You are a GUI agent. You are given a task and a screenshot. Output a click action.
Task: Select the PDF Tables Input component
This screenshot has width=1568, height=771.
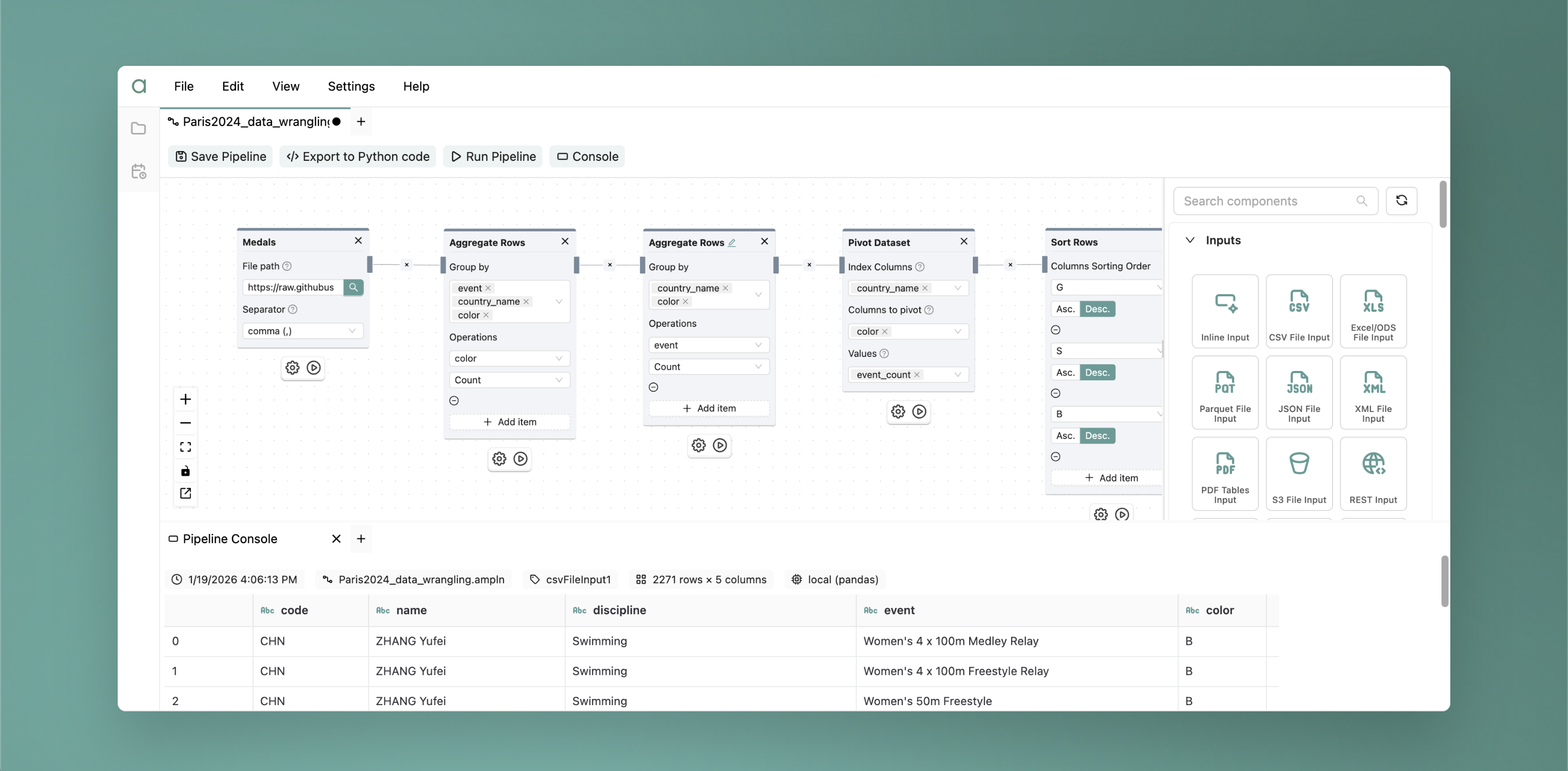coord(1225,474)
